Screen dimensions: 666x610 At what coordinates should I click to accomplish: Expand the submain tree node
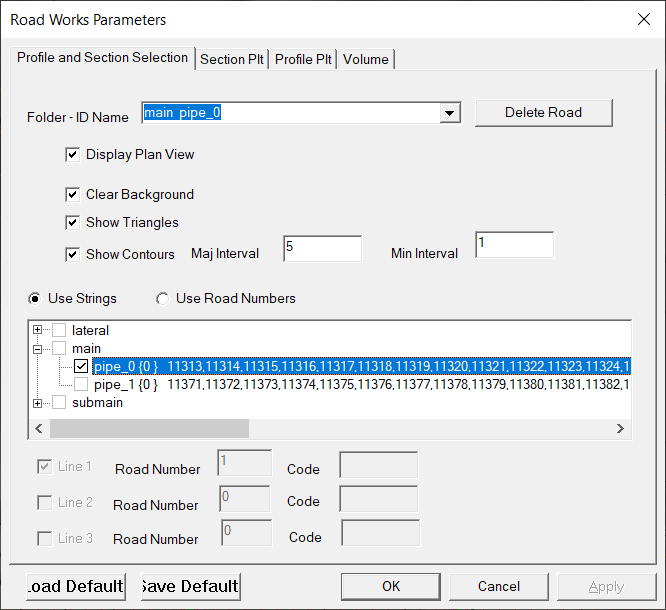pos(38,403)
